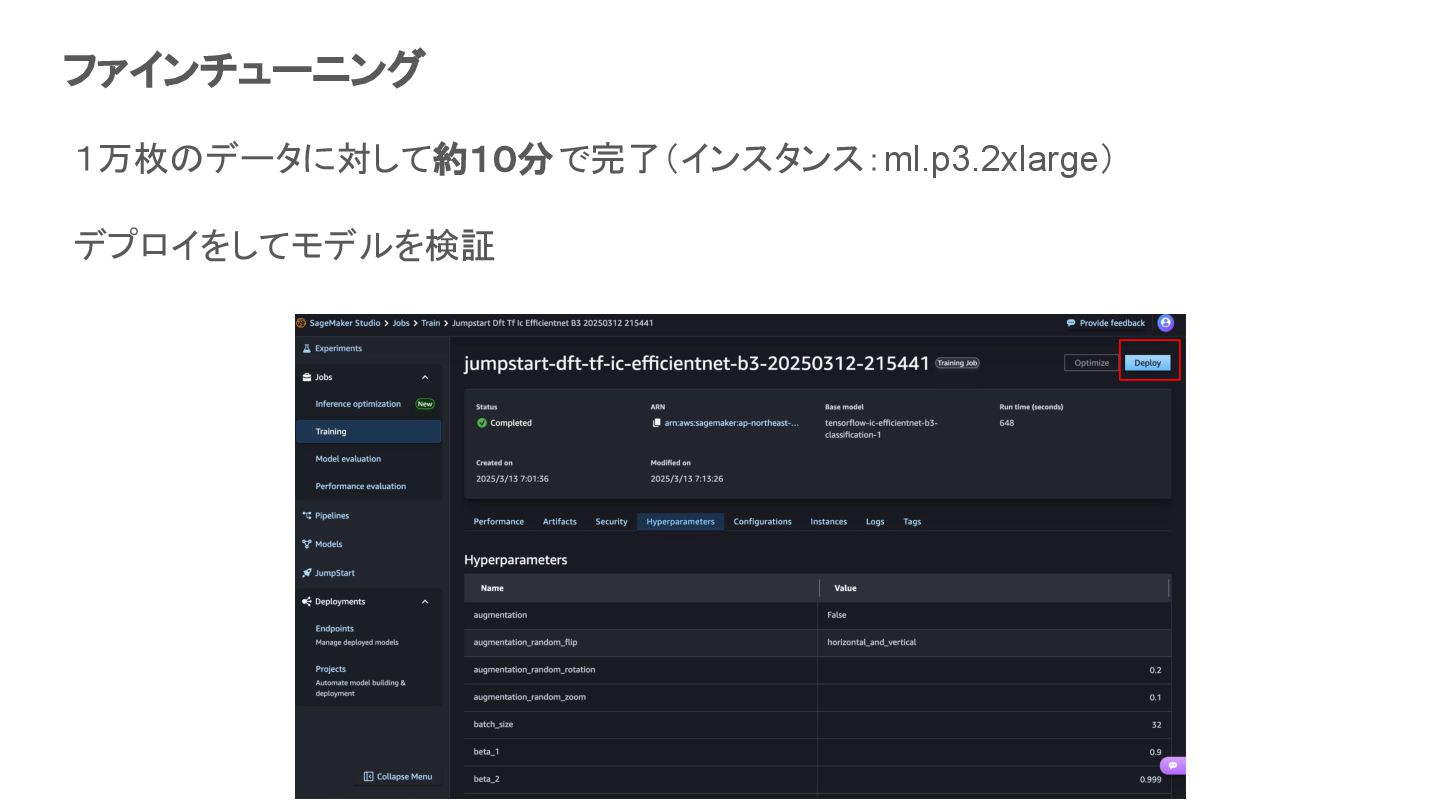
Task: Click the Optimize button
Action: (x=1091, y=363)
